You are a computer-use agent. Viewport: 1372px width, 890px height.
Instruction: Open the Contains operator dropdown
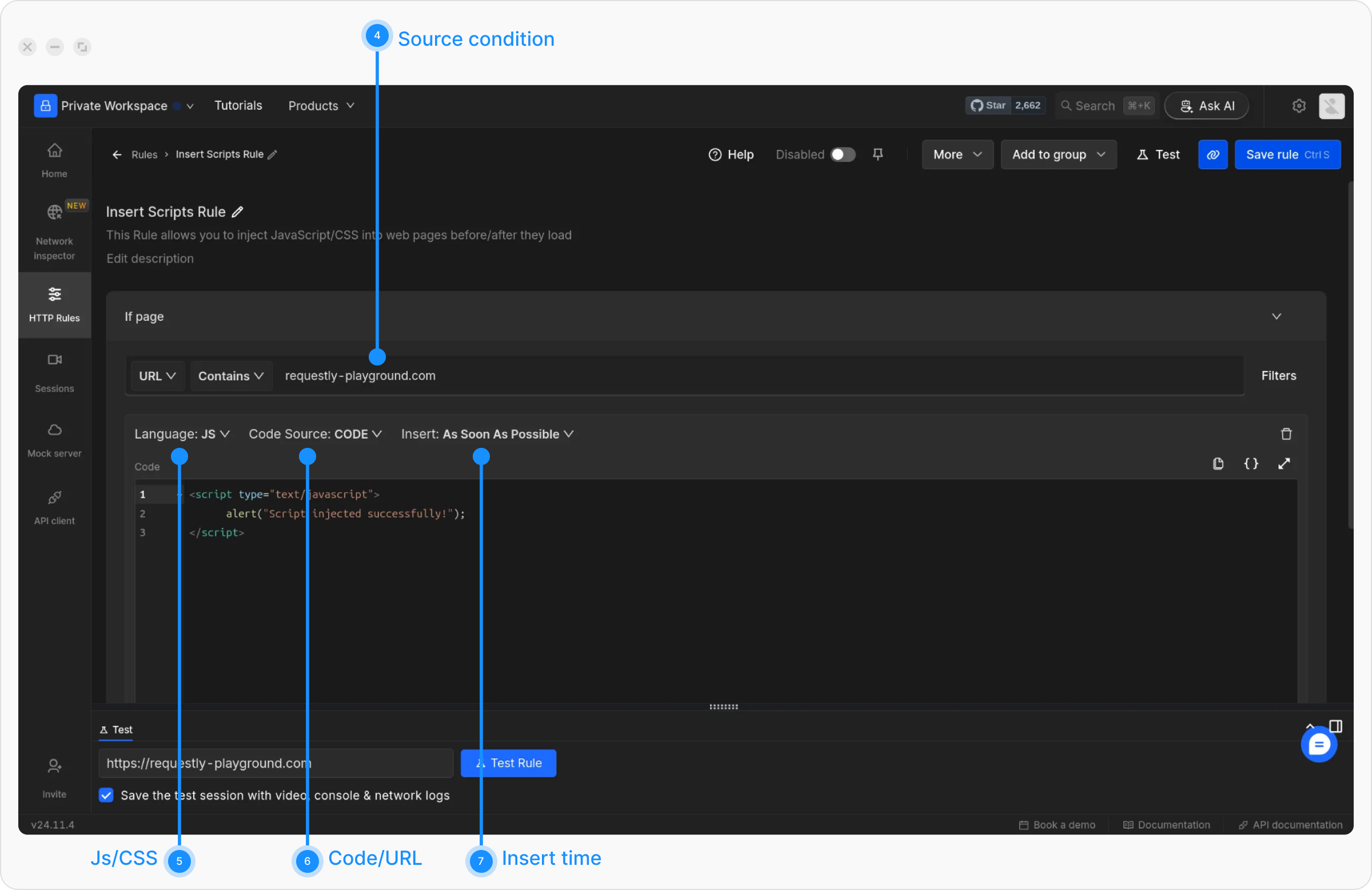pos(230,376)
